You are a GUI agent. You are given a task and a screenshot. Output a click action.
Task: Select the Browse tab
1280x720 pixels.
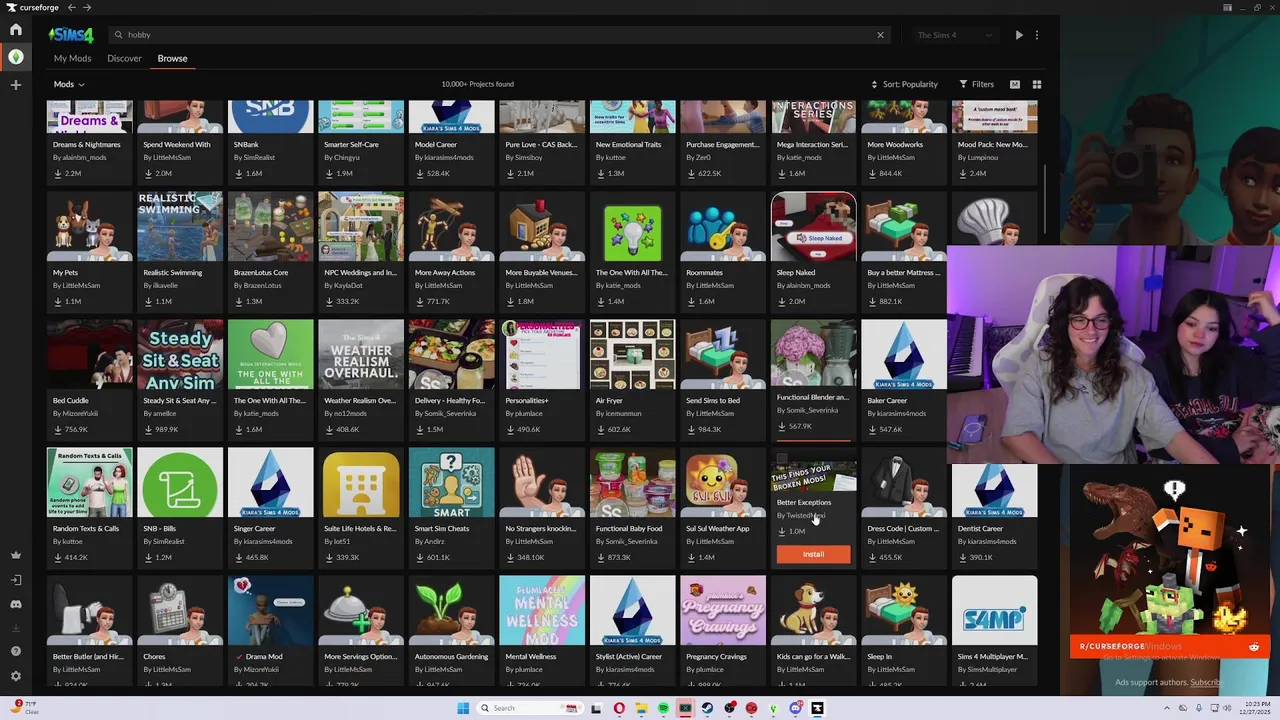(x=172, y=58)
